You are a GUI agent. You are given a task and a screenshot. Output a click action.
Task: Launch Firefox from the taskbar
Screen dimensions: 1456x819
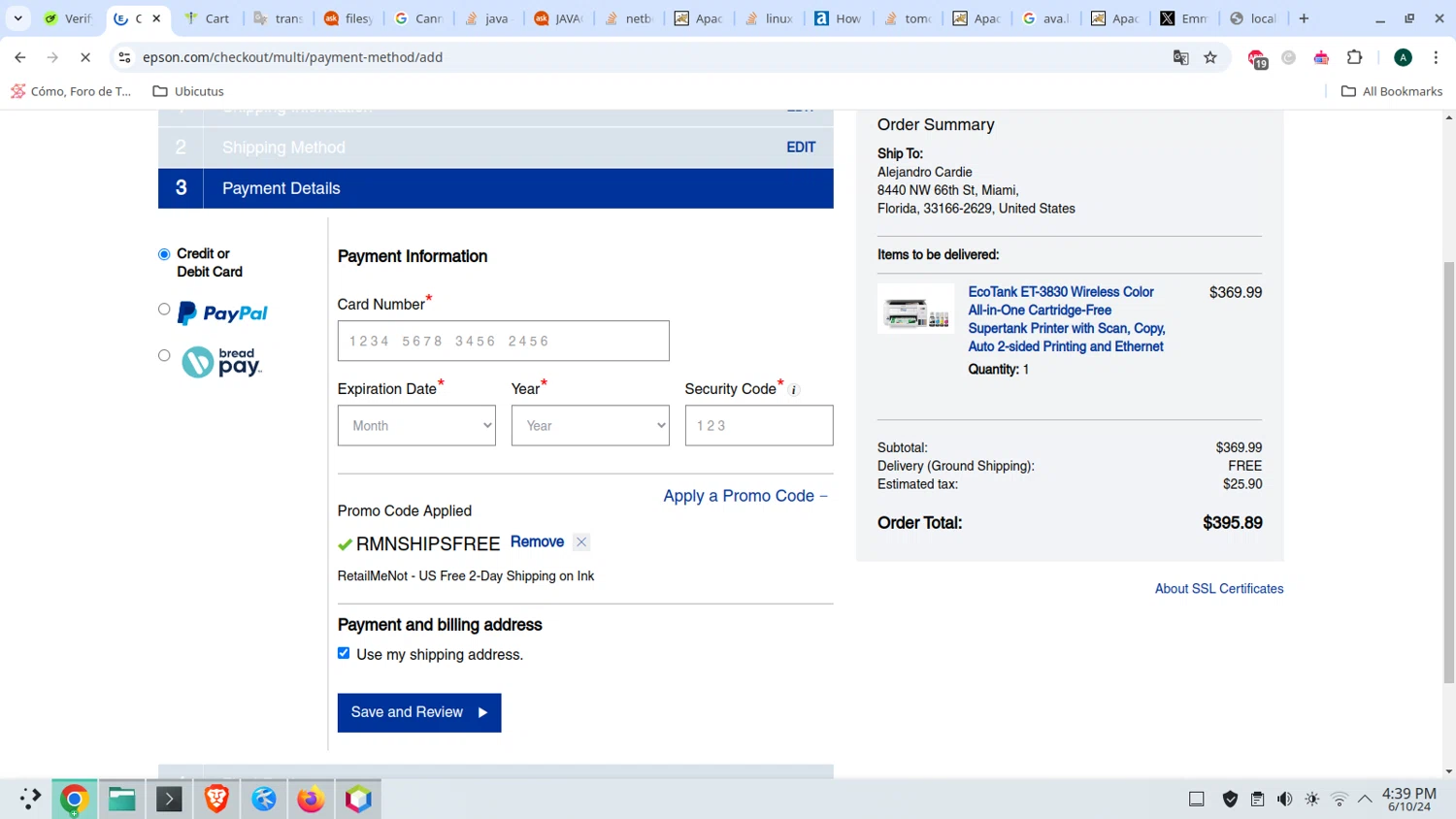(311, 799)
